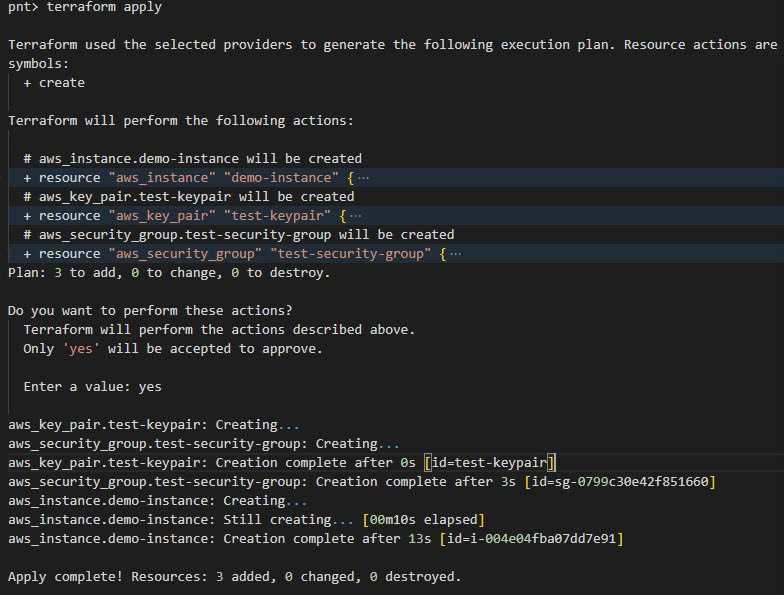784x595 pixels.
Task: Click the "Plan: 3 to add" line
Action: pos(168,272)
